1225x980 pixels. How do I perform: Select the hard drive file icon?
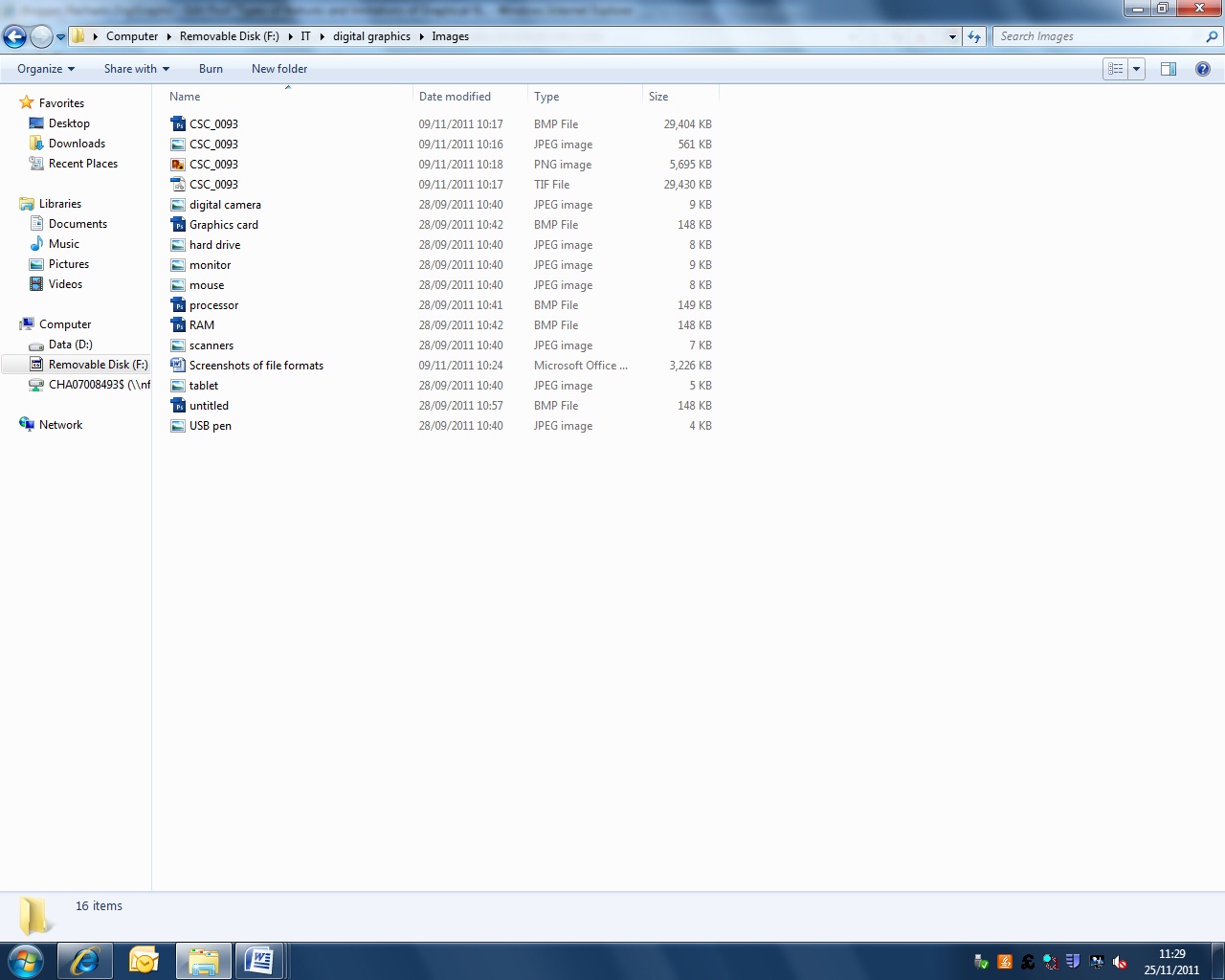178,245
